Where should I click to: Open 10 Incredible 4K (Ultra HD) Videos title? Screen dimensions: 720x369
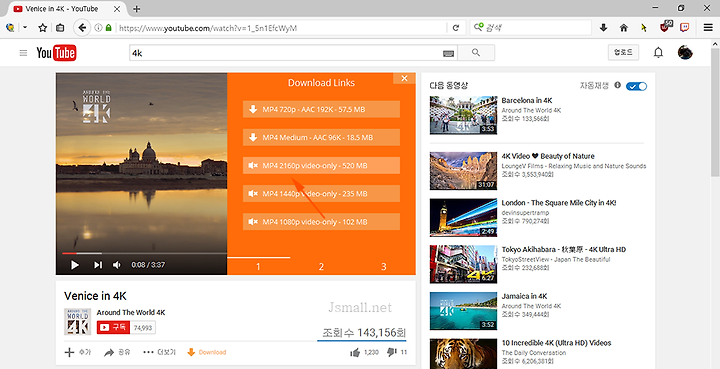pyautogui.click(x=556, y=343)
